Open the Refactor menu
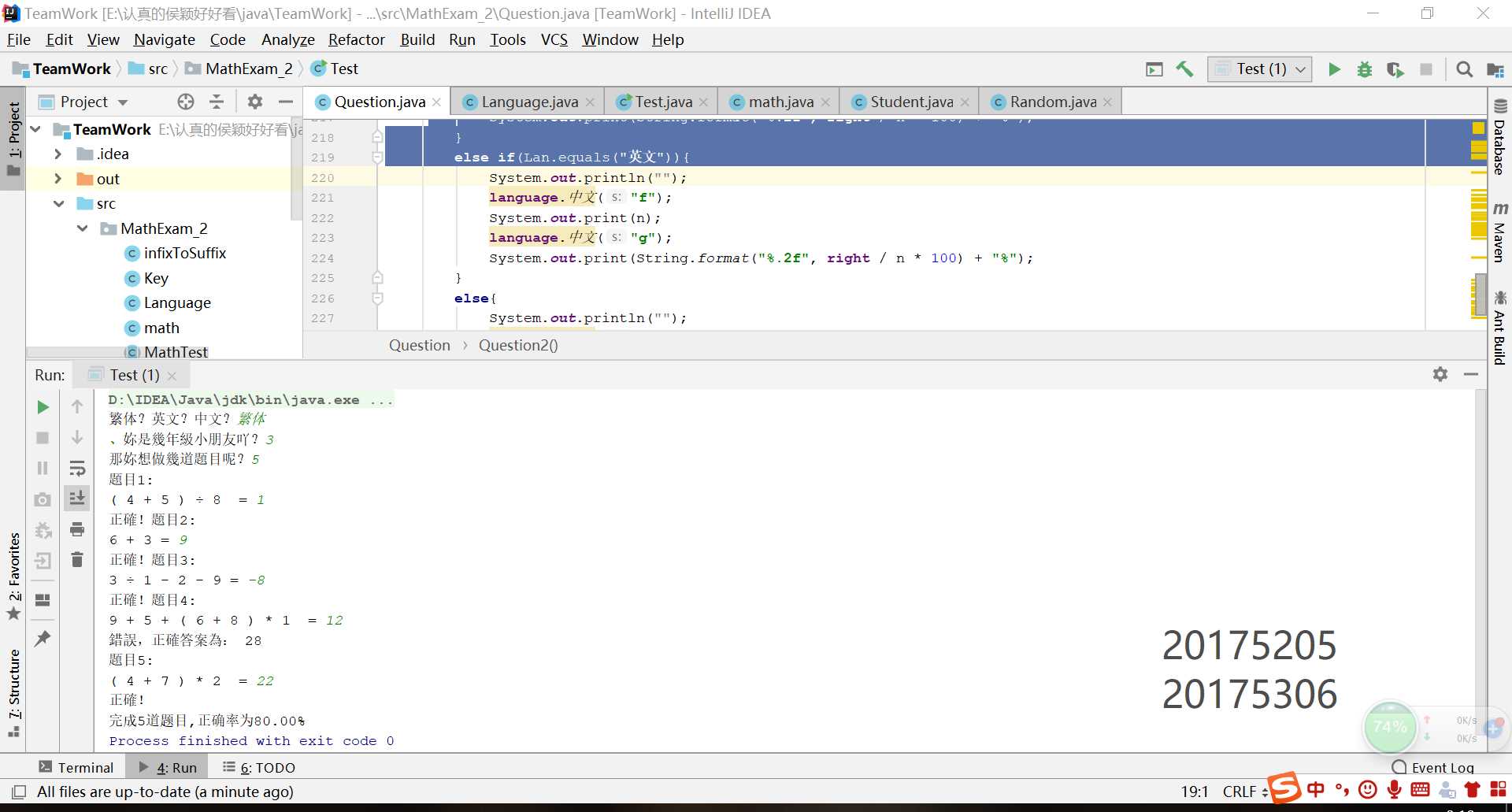The height and width of the screenshot is (812, 1512). [356, 39]
